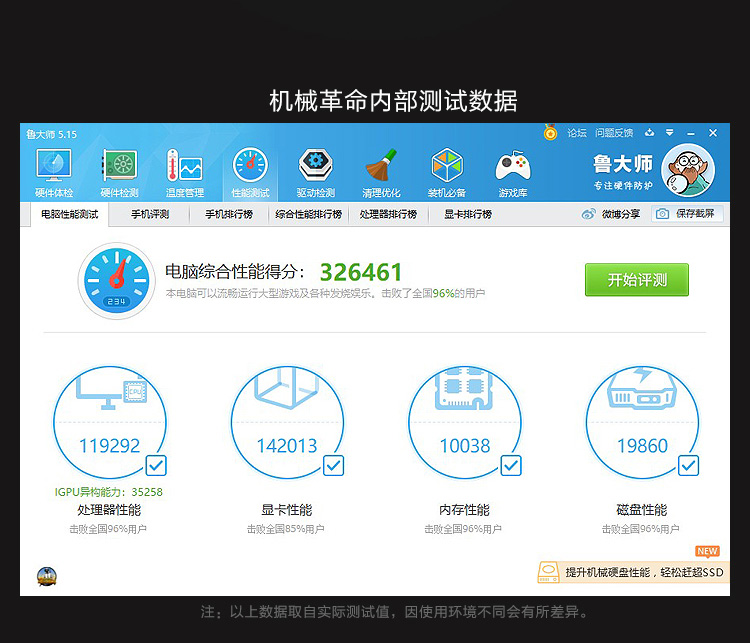This screenshot has width=750, height=643.
Task: Click the 处理器性能 label
Action: tap(109, 510)
